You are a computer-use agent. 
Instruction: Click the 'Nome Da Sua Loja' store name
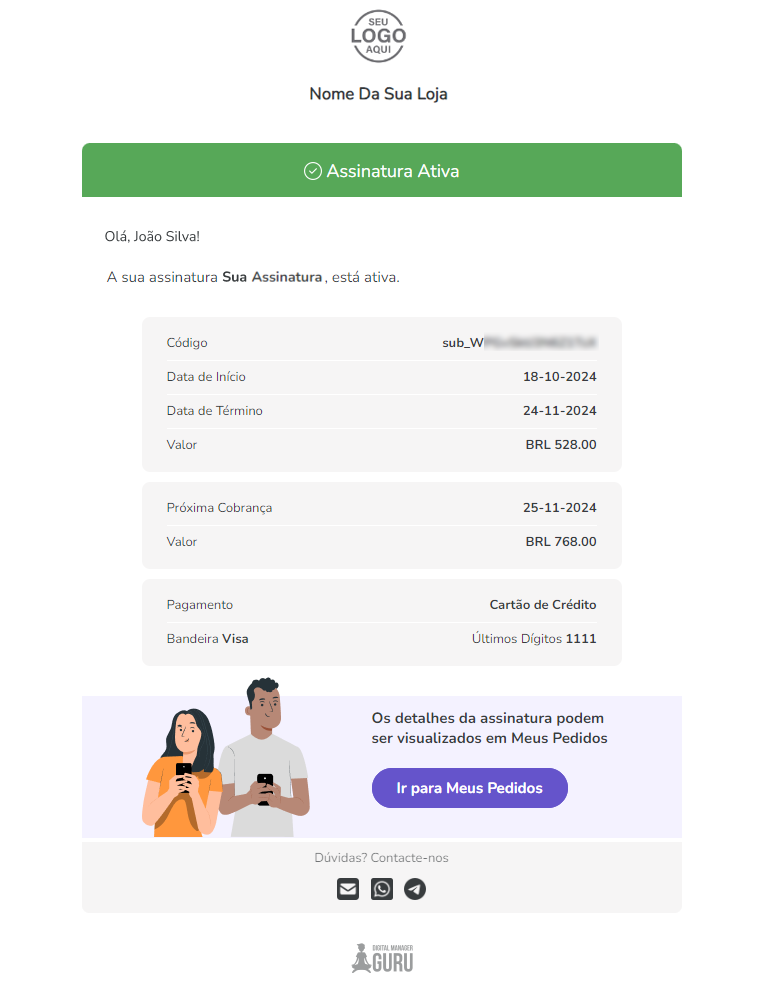point(379,94)
